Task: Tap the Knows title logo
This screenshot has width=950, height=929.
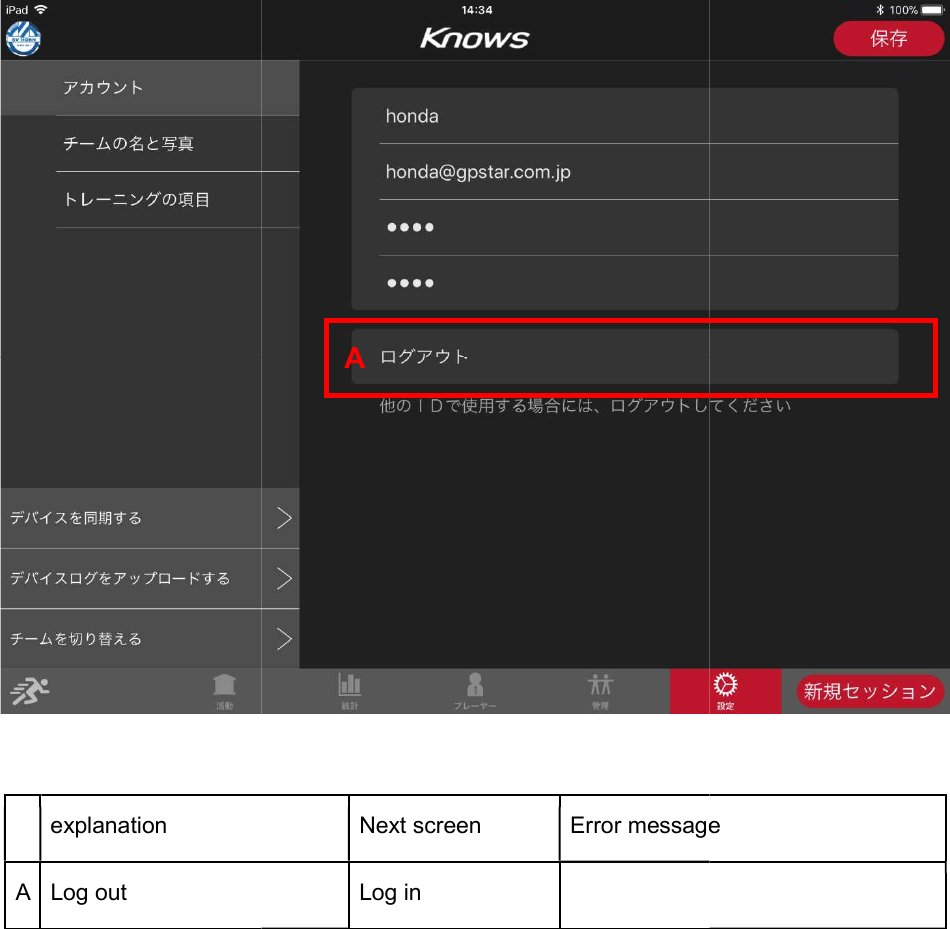Action: pyautogui.click(x=475, y=38)
